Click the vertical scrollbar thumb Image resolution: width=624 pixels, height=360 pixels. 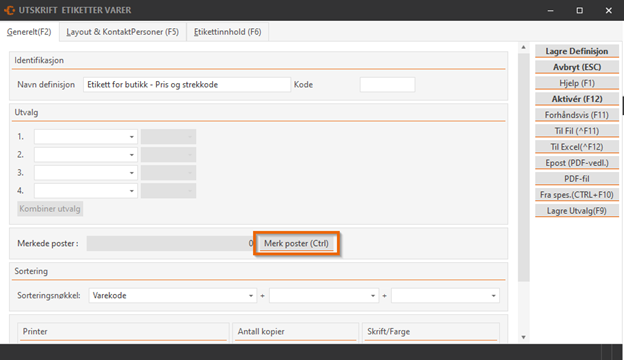coord(523,167)
